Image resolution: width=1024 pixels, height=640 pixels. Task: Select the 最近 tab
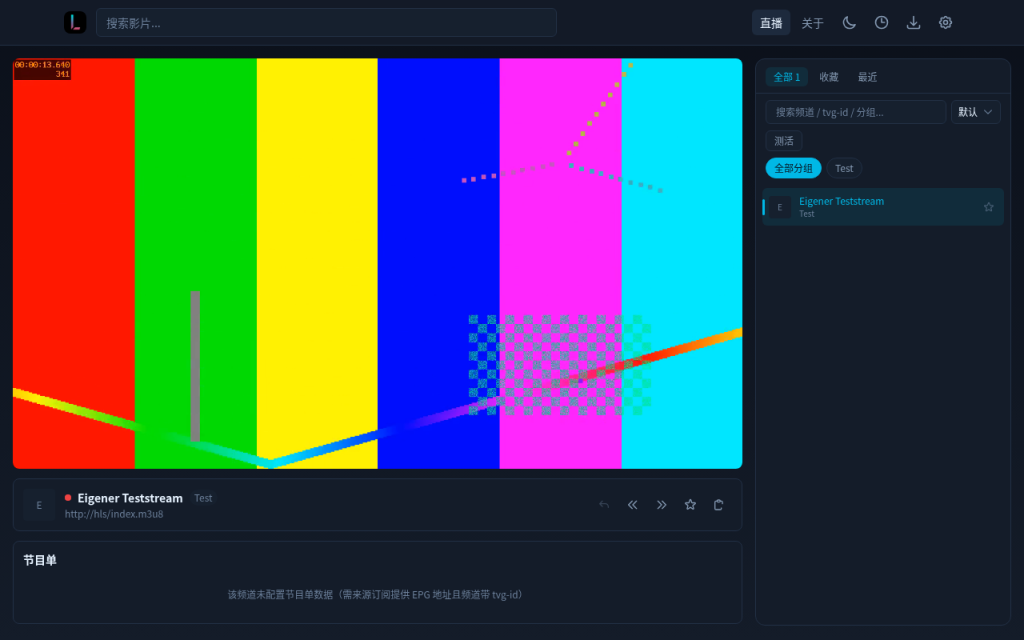[867, 77]
